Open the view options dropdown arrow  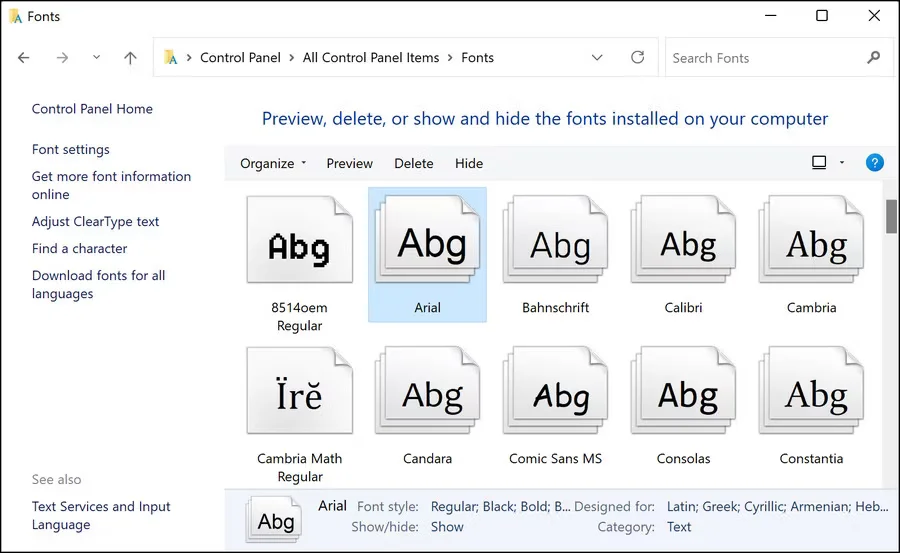tap(842, 163)
